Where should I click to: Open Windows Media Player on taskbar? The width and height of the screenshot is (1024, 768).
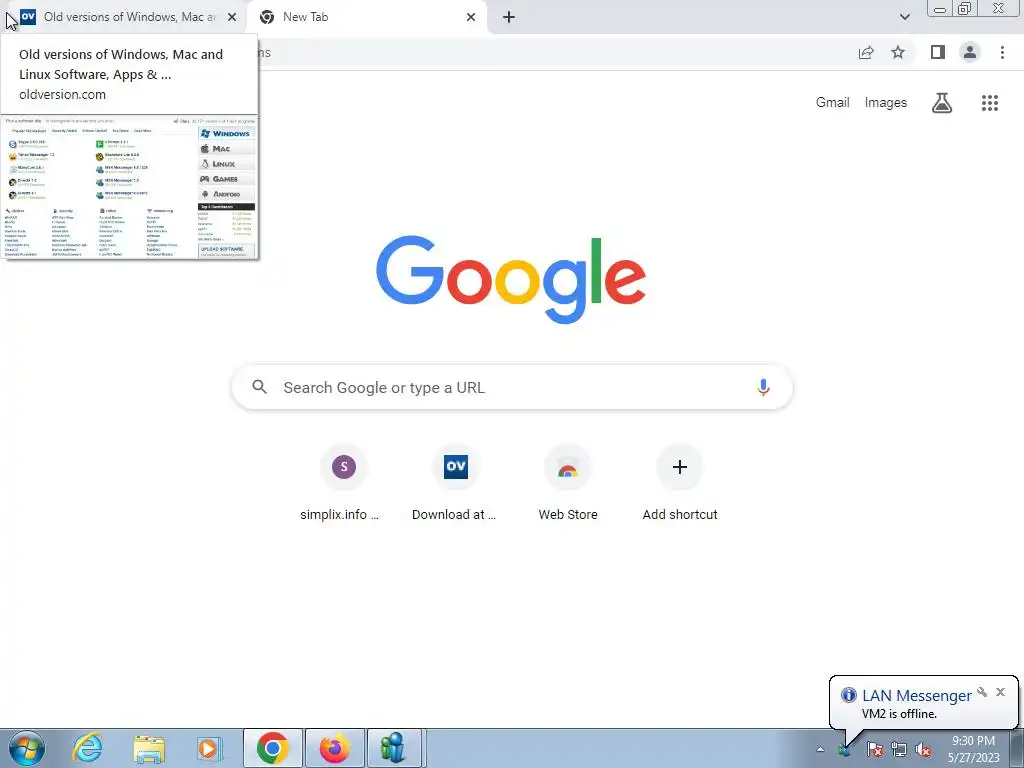point(210,748)
